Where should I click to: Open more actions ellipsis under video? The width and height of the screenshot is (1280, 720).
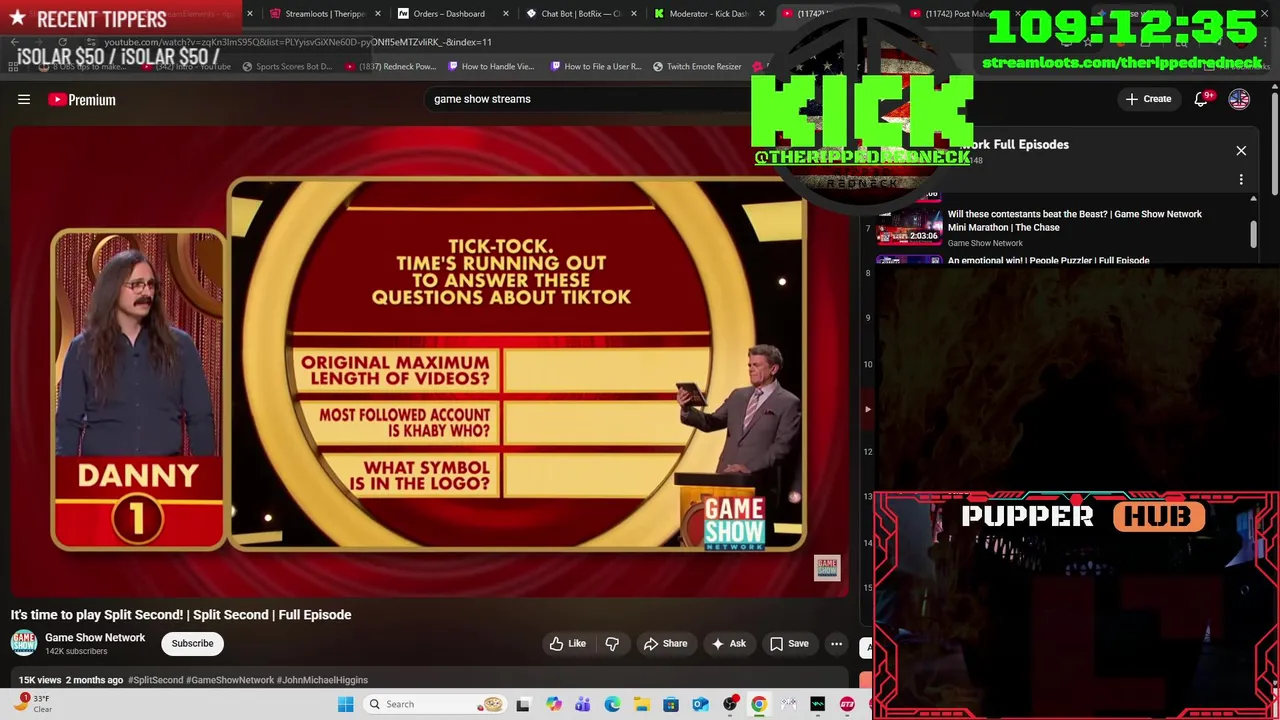[836, 644]
